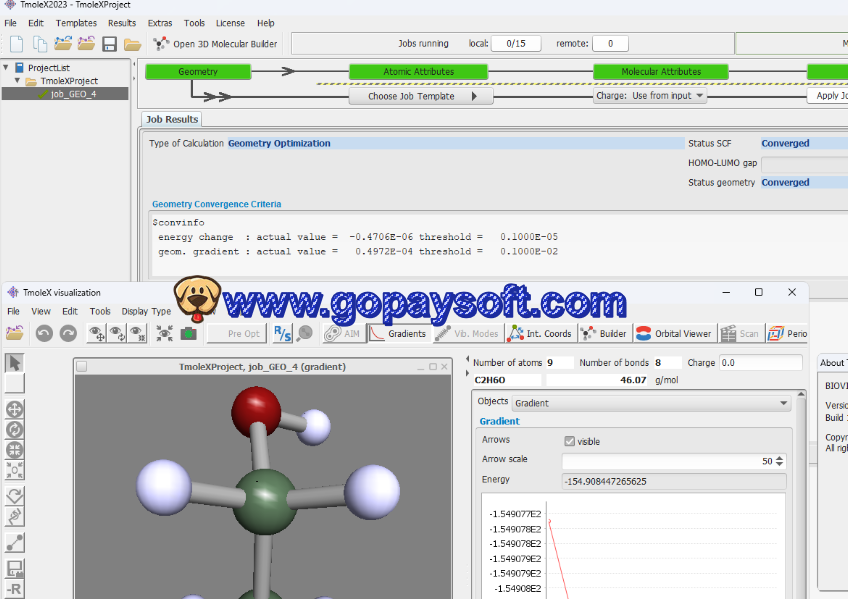Increase the Arrow scale value
This screenshot has width=848, height=599.
(x=779, y=458)
